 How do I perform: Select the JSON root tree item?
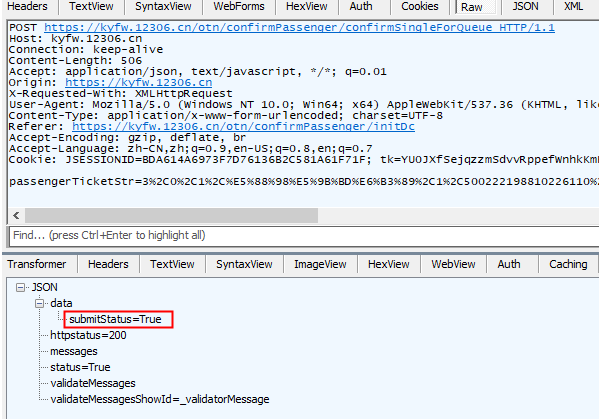click(x=44, y=287)
